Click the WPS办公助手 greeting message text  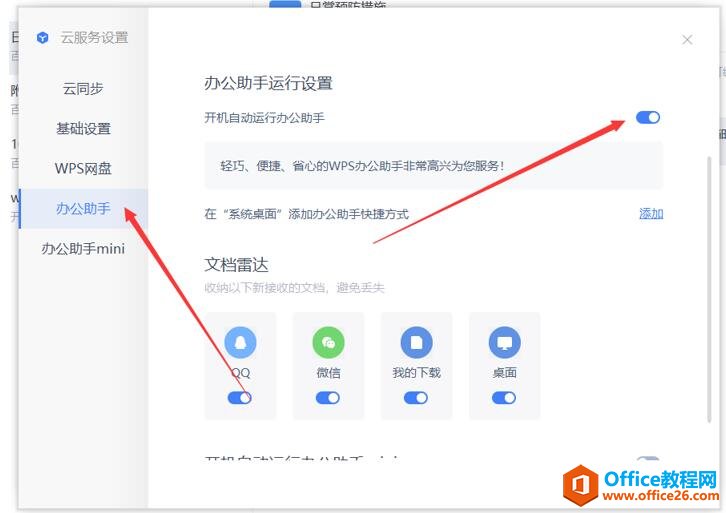362,166
